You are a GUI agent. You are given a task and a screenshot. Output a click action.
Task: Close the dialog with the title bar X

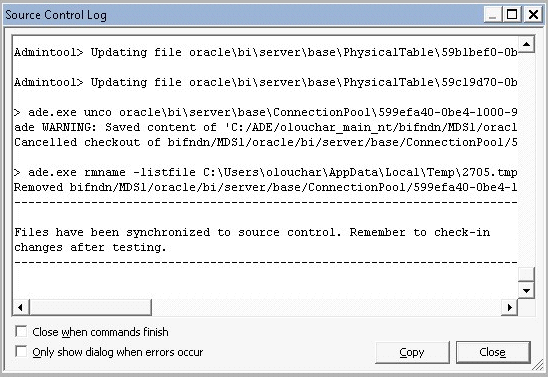point(533,15)
